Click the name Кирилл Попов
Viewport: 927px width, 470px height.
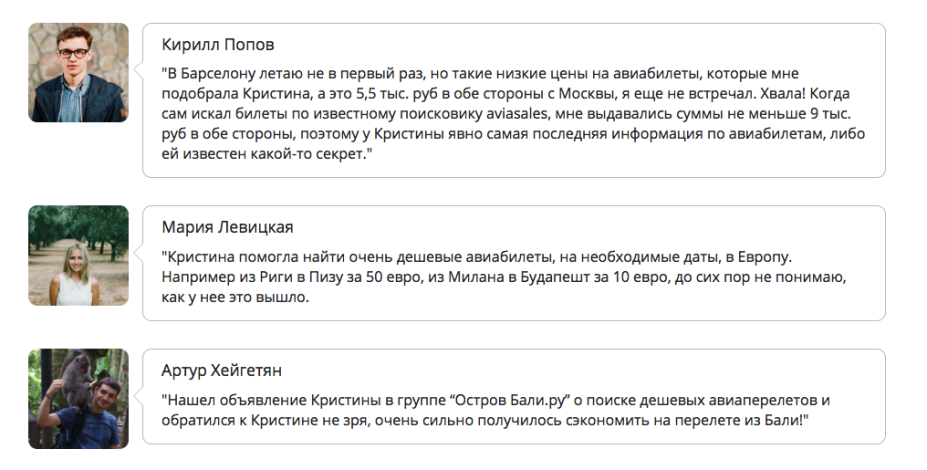pos(218,45)
